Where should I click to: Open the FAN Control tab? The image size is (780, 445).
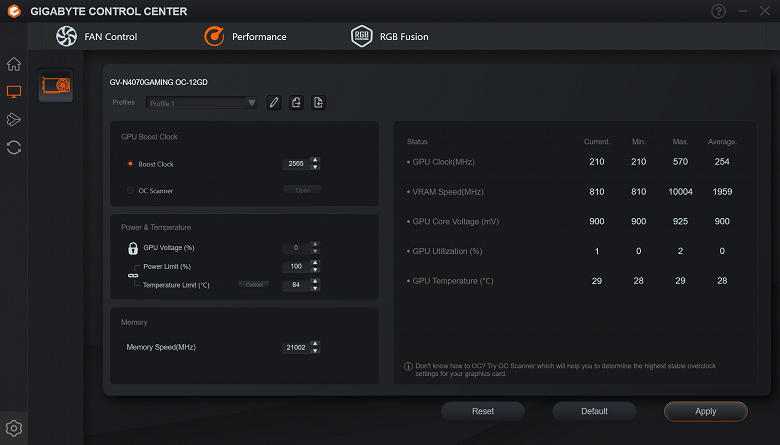pos(97,37)
